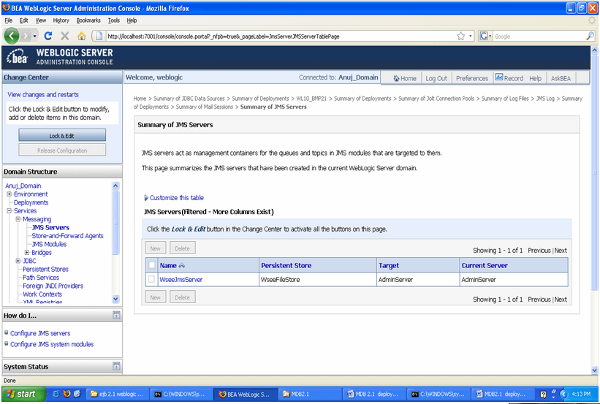Open Firefox home page icon
The image size is (600, 404).
pos(82,36)
